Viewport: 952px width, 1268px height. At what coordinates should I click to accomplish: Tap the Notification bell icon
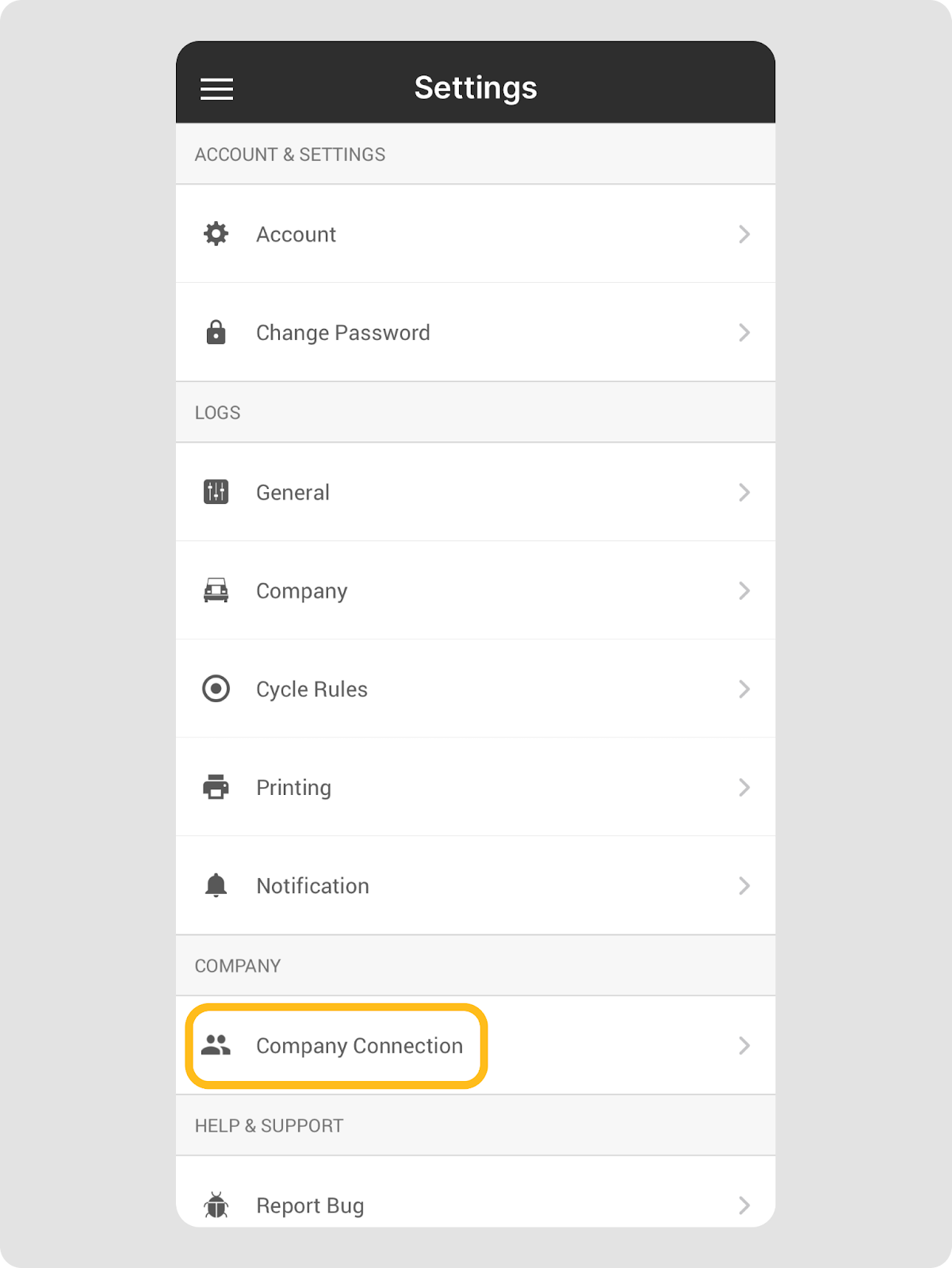coord(216,885)
